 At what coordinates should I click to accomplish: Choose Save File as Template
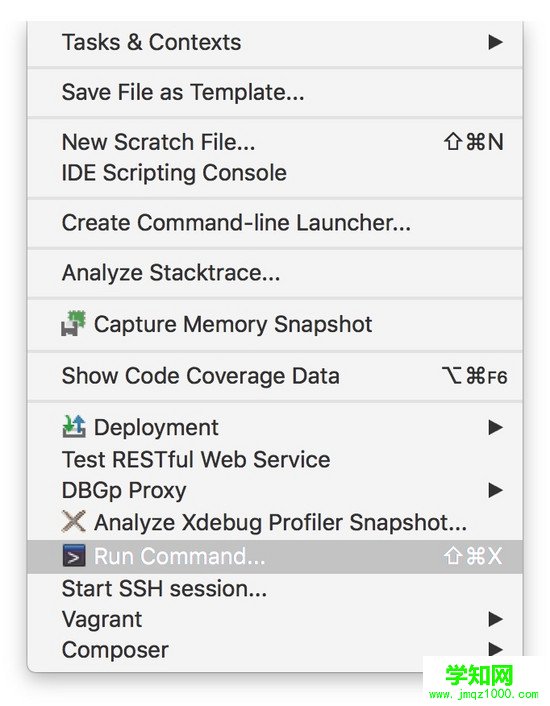[x=275, y=92]
